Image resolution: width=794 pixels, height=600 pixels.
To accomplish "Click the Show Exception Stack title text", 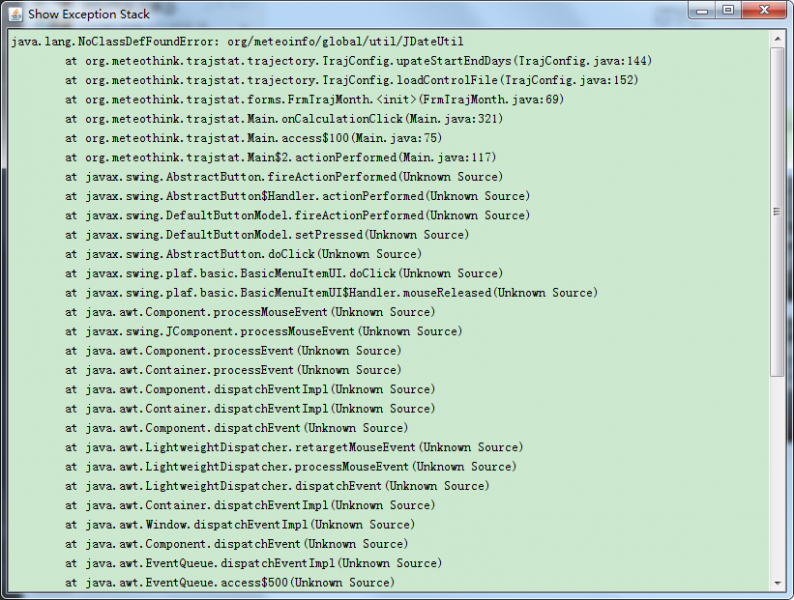I will coord(88,14).
